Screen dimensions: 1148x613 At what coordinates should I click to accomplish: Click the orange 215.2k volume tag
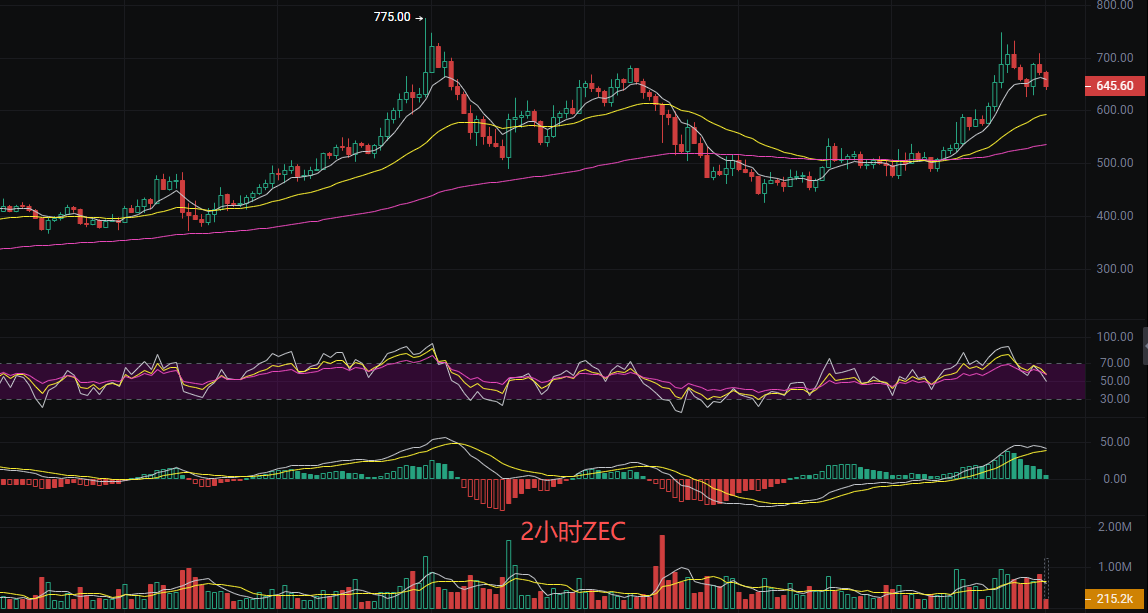tap(1114, 599)
